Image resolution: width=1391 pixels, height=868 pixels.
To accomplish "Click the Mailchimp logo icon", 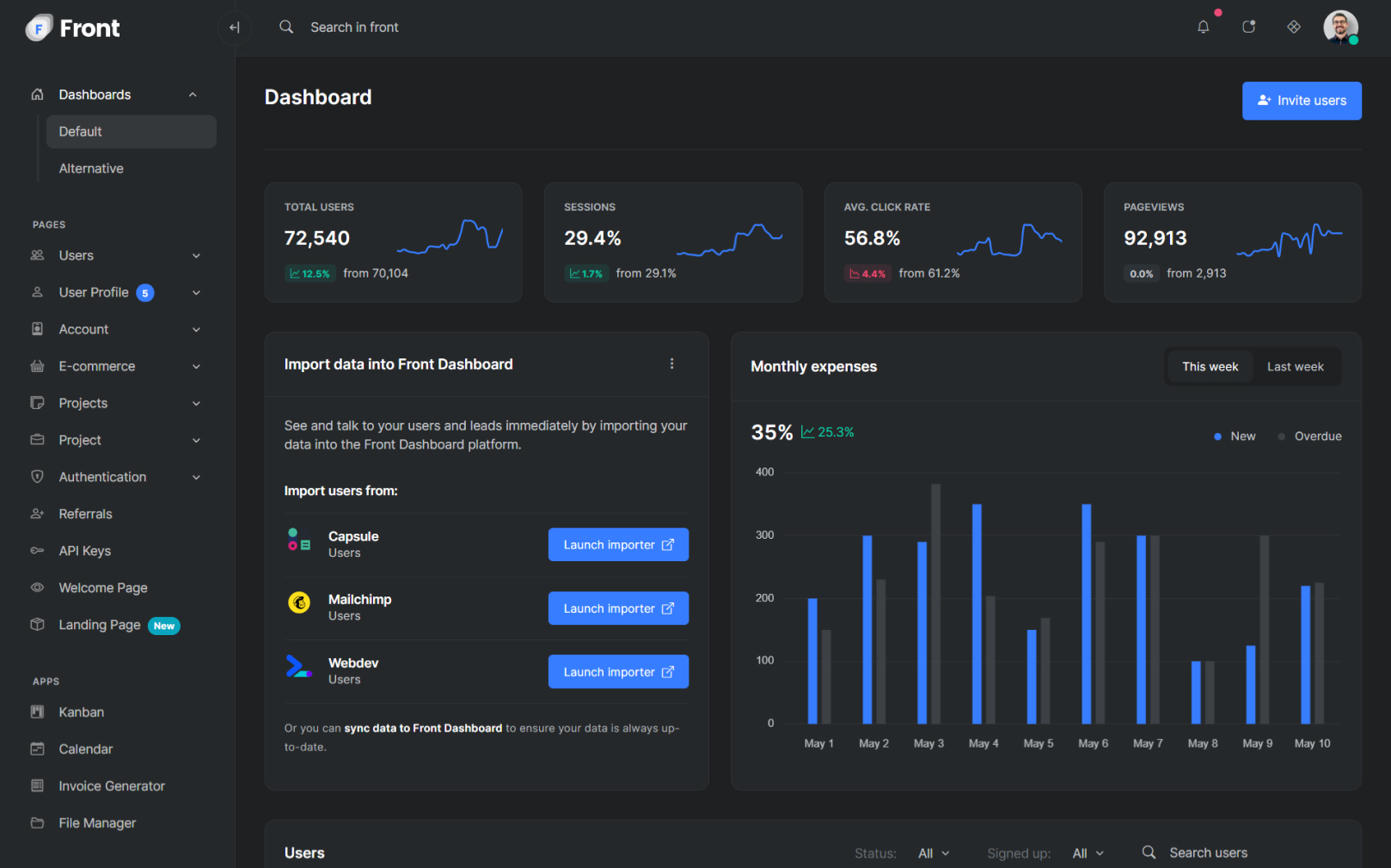I will [x=299, y=603].
